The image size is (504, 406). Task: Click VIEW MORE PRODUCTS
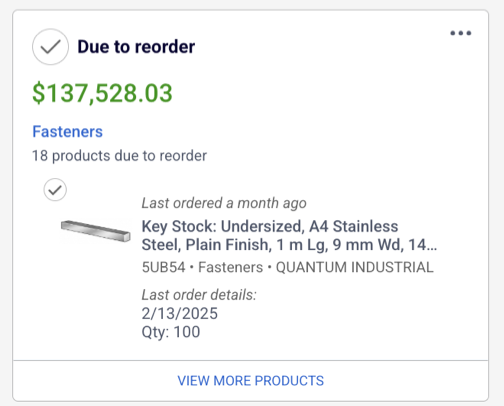pos(251,381)
